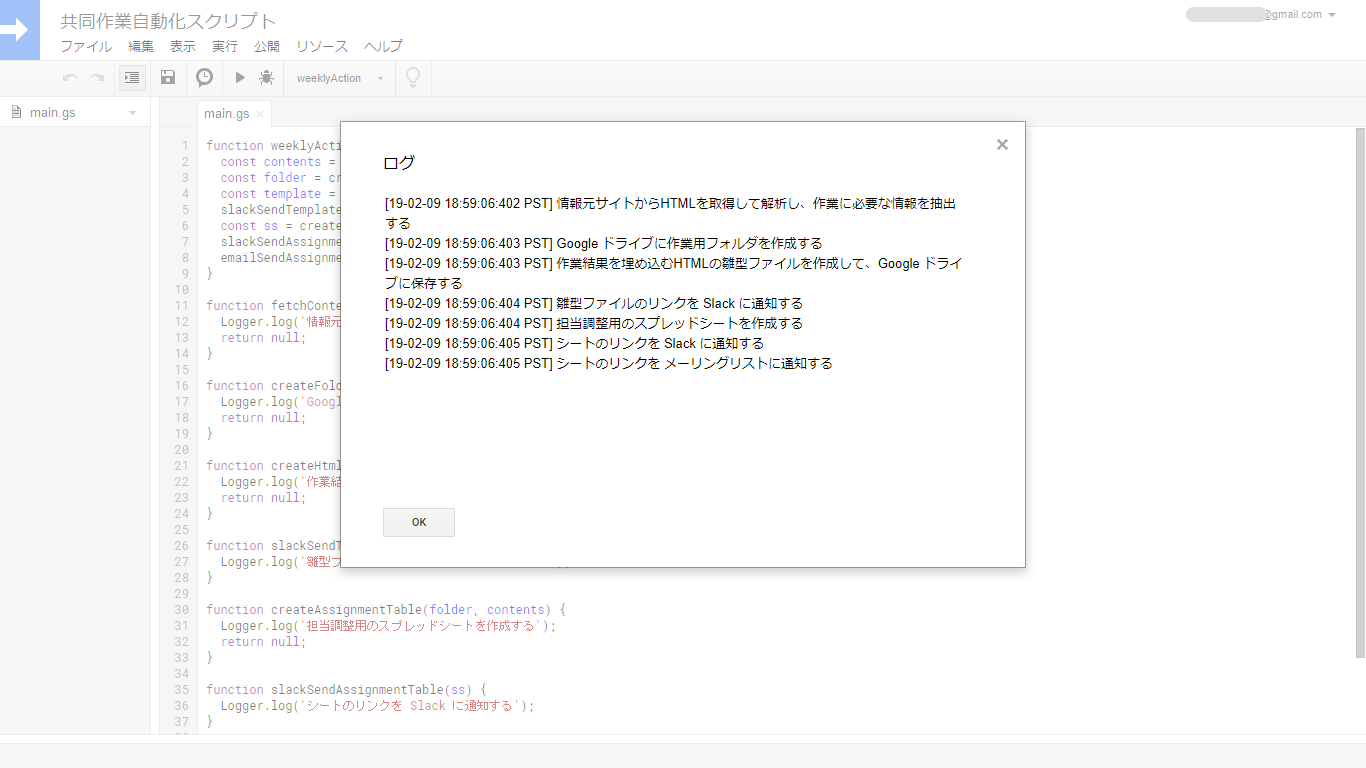Image resolution: width=1366 pixels, height=768 pixels.
Task: Click the project title 共同作業自動化スクリプト
Action: tap(168, 21)
